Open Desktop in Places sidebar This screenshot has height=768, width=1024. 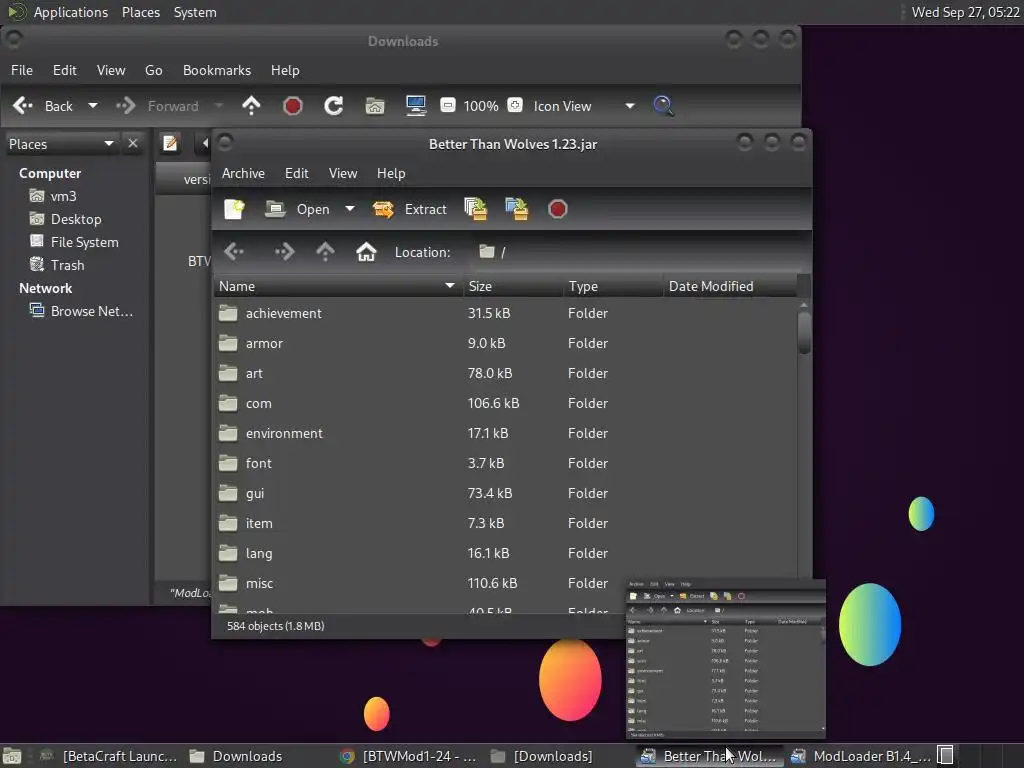pos(66,219)
